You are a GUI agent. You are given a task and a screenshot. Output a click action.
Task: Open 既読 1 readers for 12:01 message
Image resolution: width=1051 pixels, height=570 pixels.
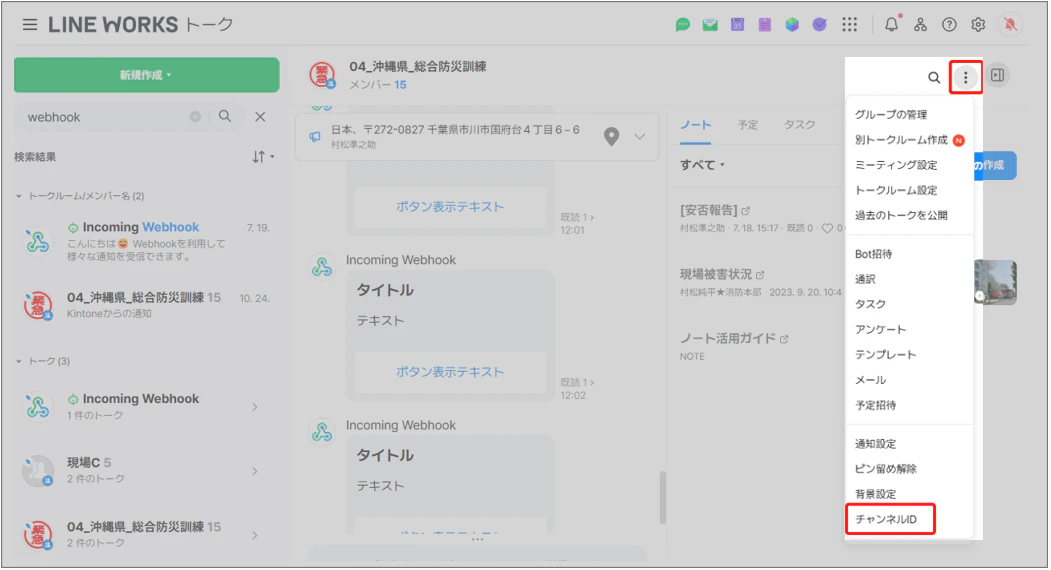pos(577,217)
